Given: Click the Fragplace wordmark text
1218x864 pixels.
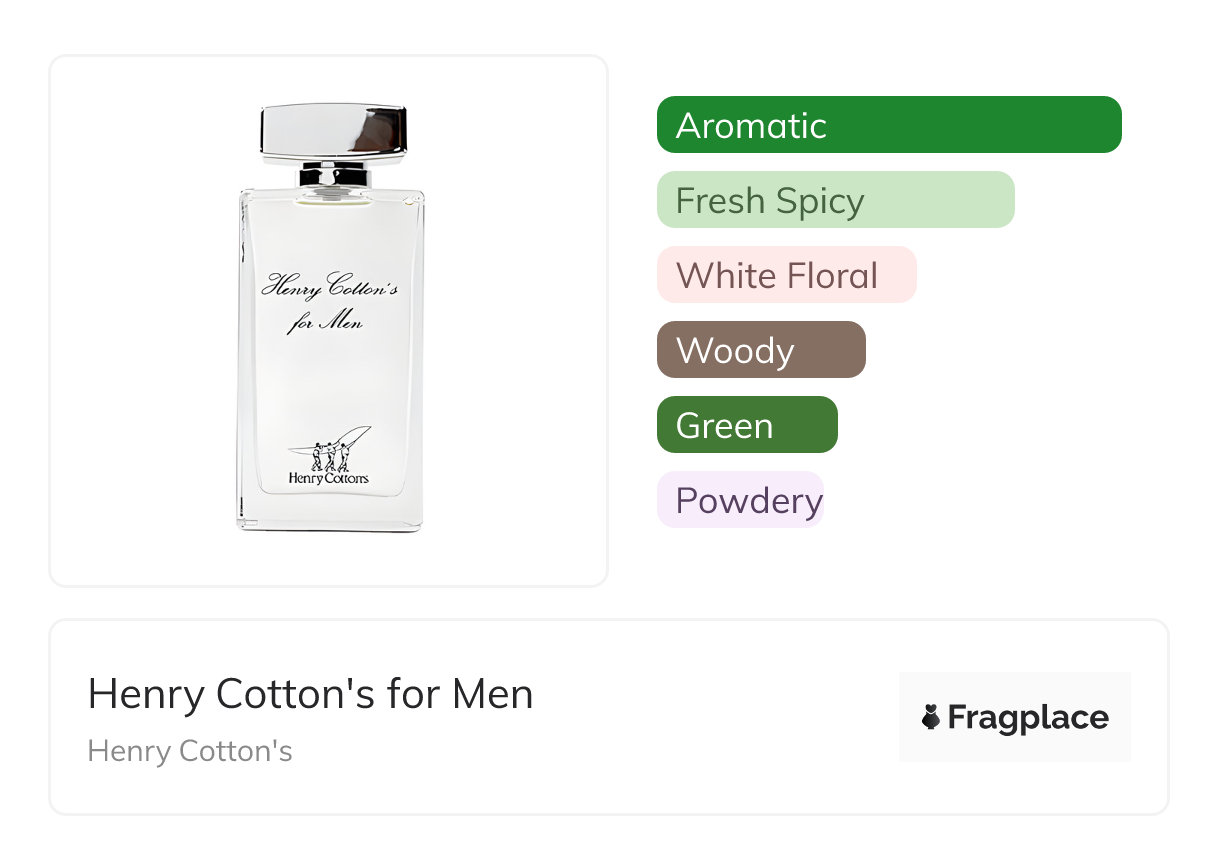Looking at the screenshot, I should [1028, 718].
